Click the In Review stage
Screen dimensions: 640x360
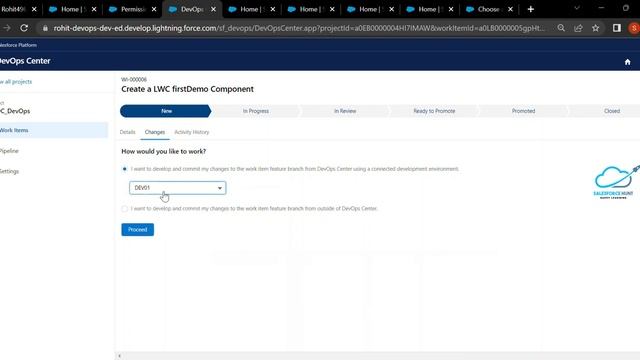(345, 111)
